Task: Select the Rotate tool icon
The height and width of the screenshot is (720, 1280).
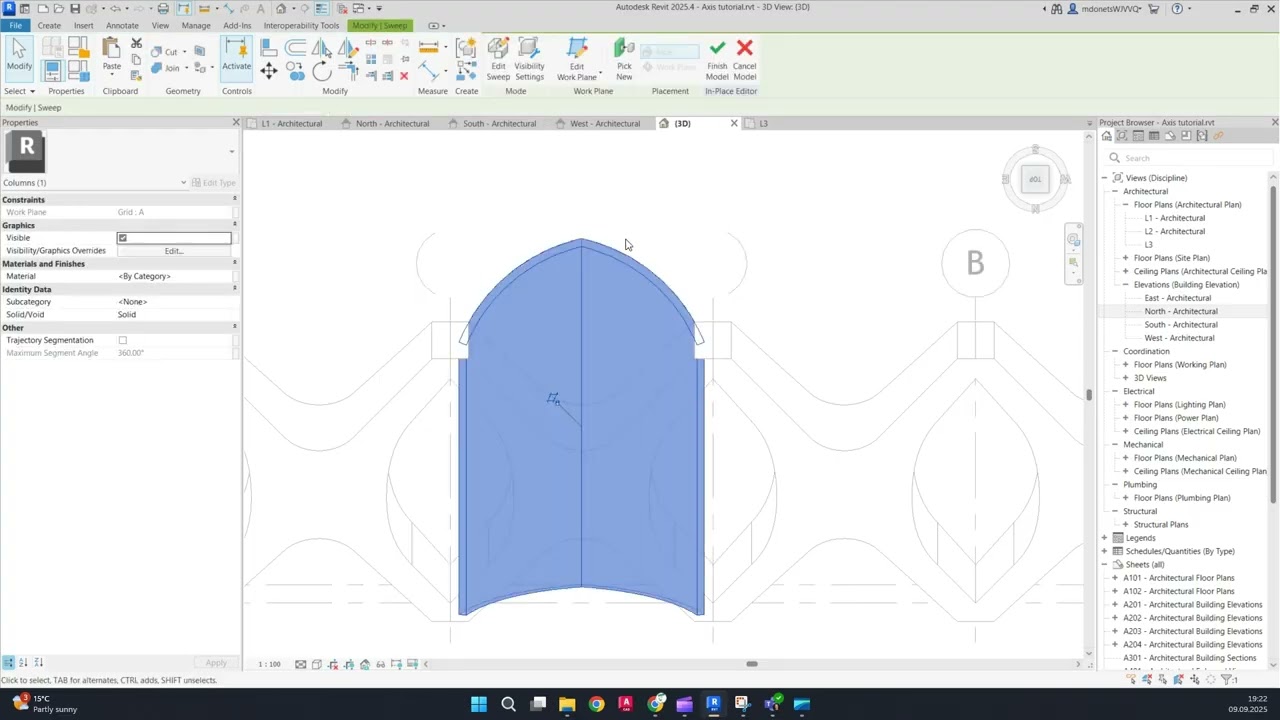Action: pyautogui.click(x=321, y=71)
